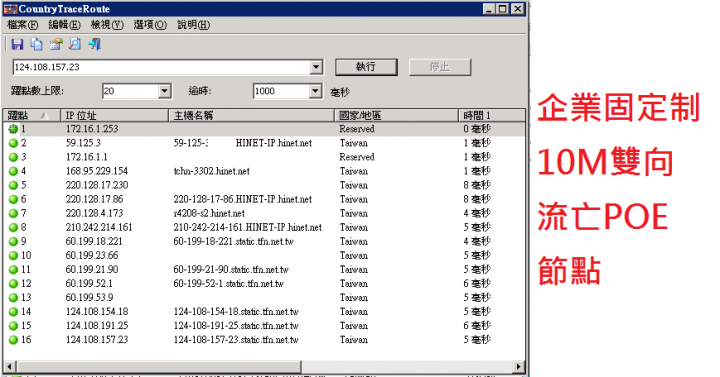Sort by the 主機名稱 column header

[x=252, y=115]
